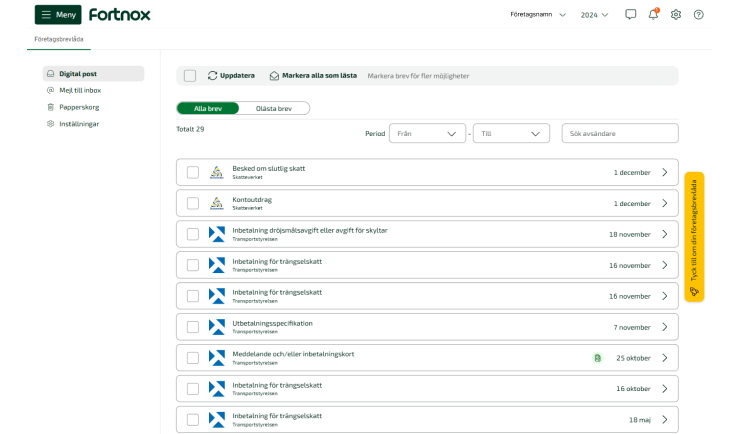Focus the Sök avsändare search field
The width and height of the screenshot is (740, 434).
(620, 134)
